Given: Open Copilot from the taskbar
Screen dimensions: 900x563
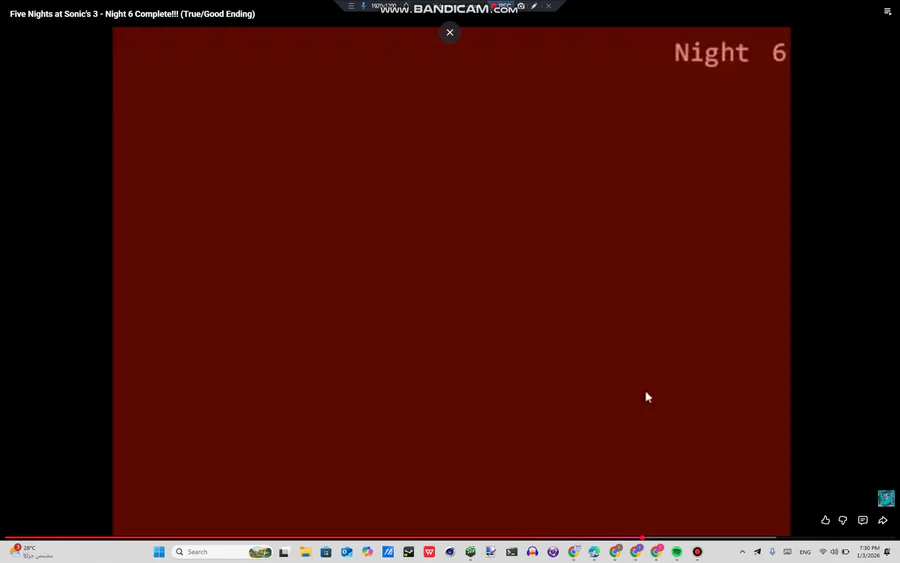Looking at the screenshot, I should pyautogui.click(x=367, y=552).
